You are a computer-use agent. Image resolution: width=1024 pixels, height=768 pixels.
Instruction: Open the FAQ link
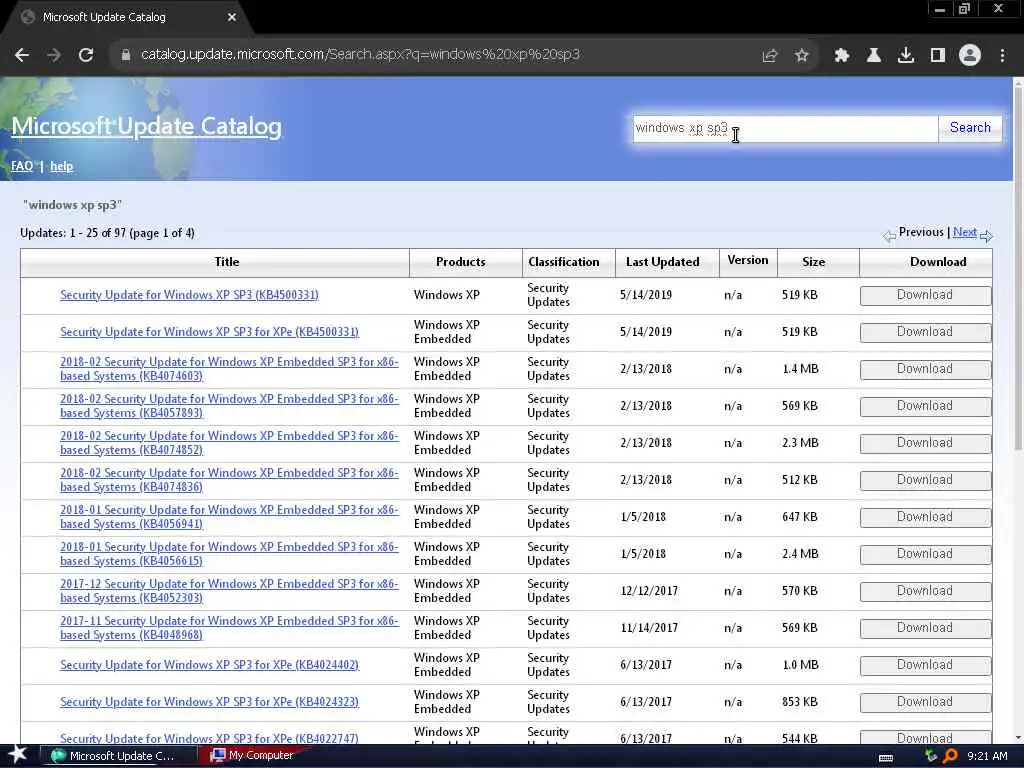(22, 166)
